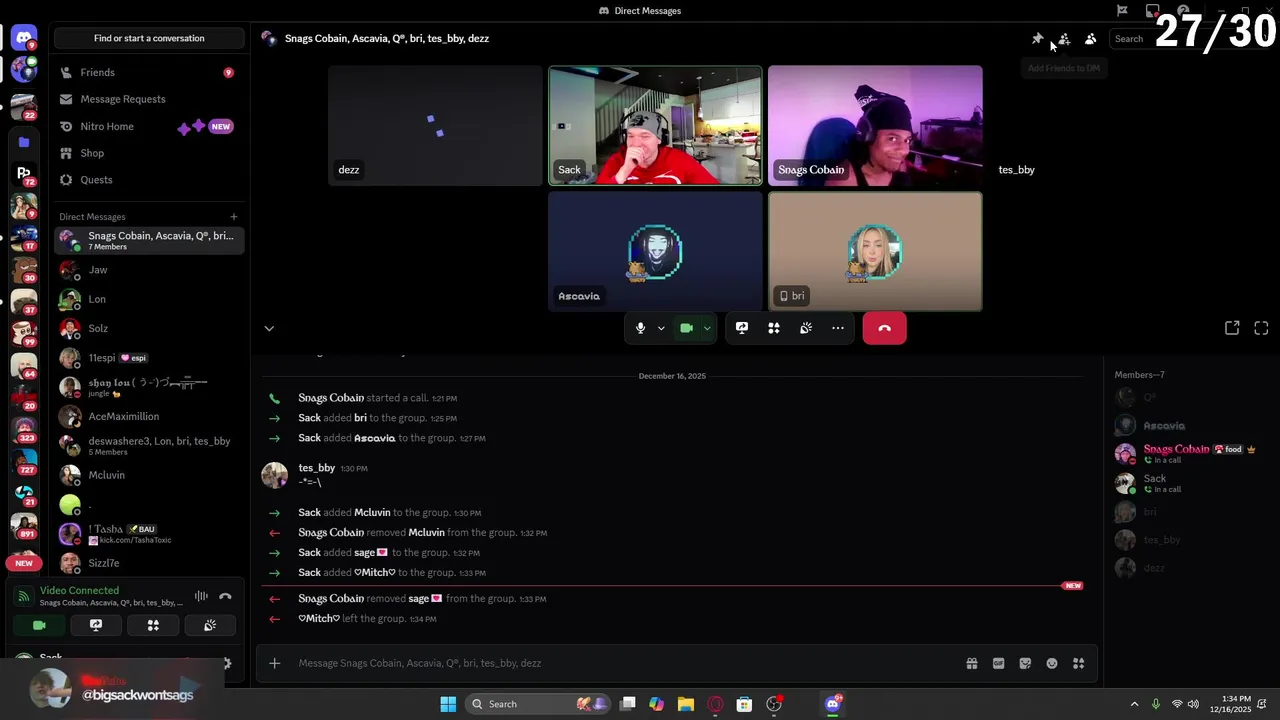This screenshot has width=1280, height=720.
Task: Select the Ascavia participant tile
Action: click(655, 251)
